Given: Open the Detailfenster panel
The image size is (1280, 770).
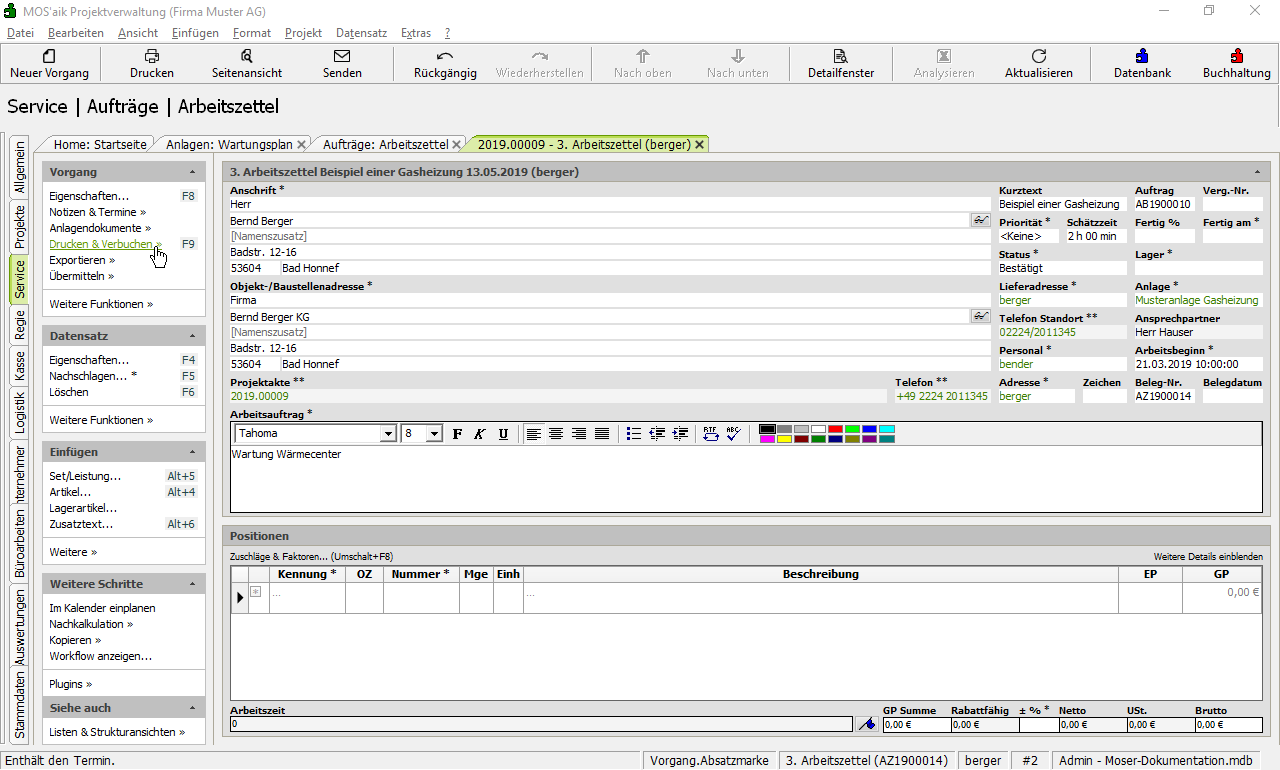Looking at the screenshot, I should [x=840, y=57].
